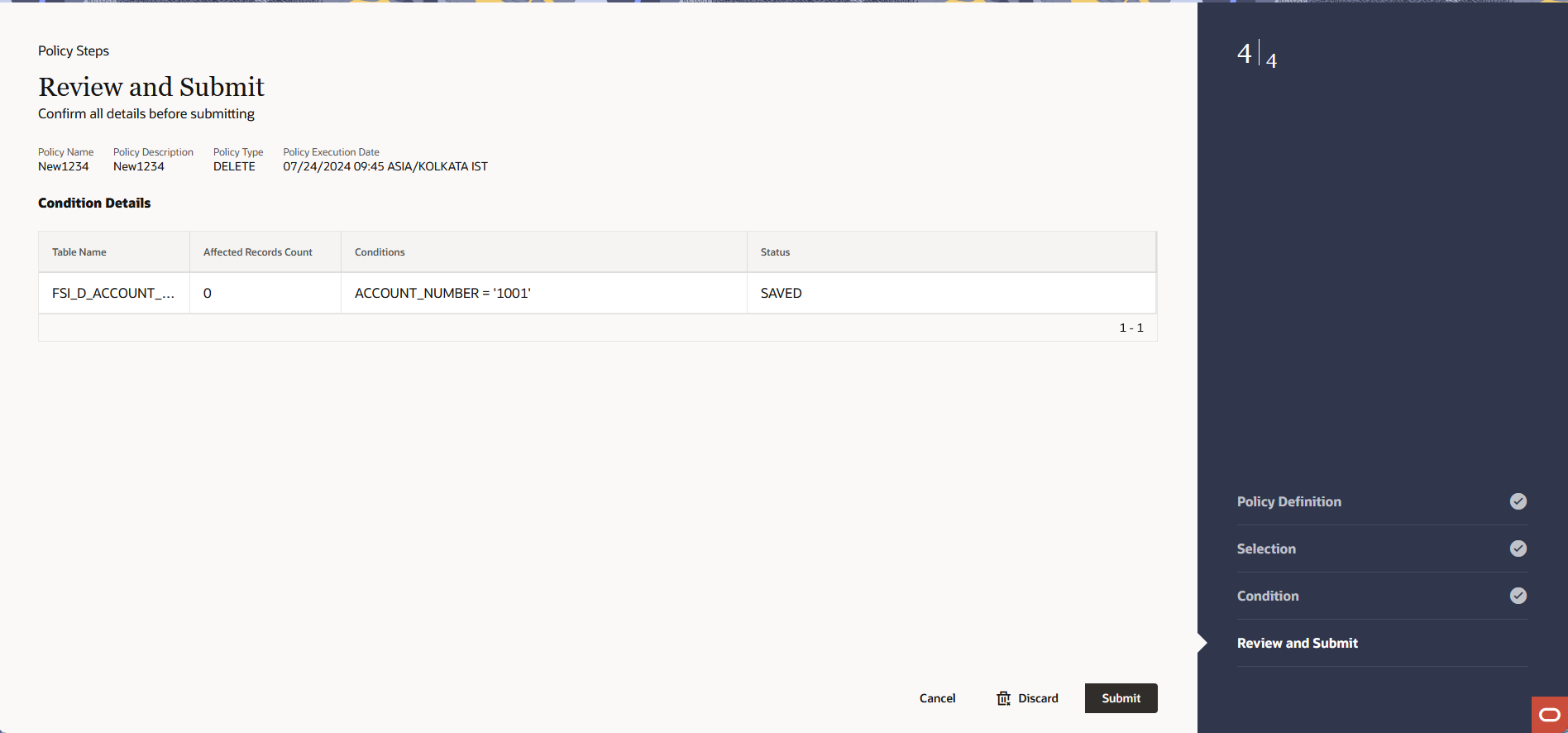Click the Table Name column header

pyautogui.click(x=114, y=252)
